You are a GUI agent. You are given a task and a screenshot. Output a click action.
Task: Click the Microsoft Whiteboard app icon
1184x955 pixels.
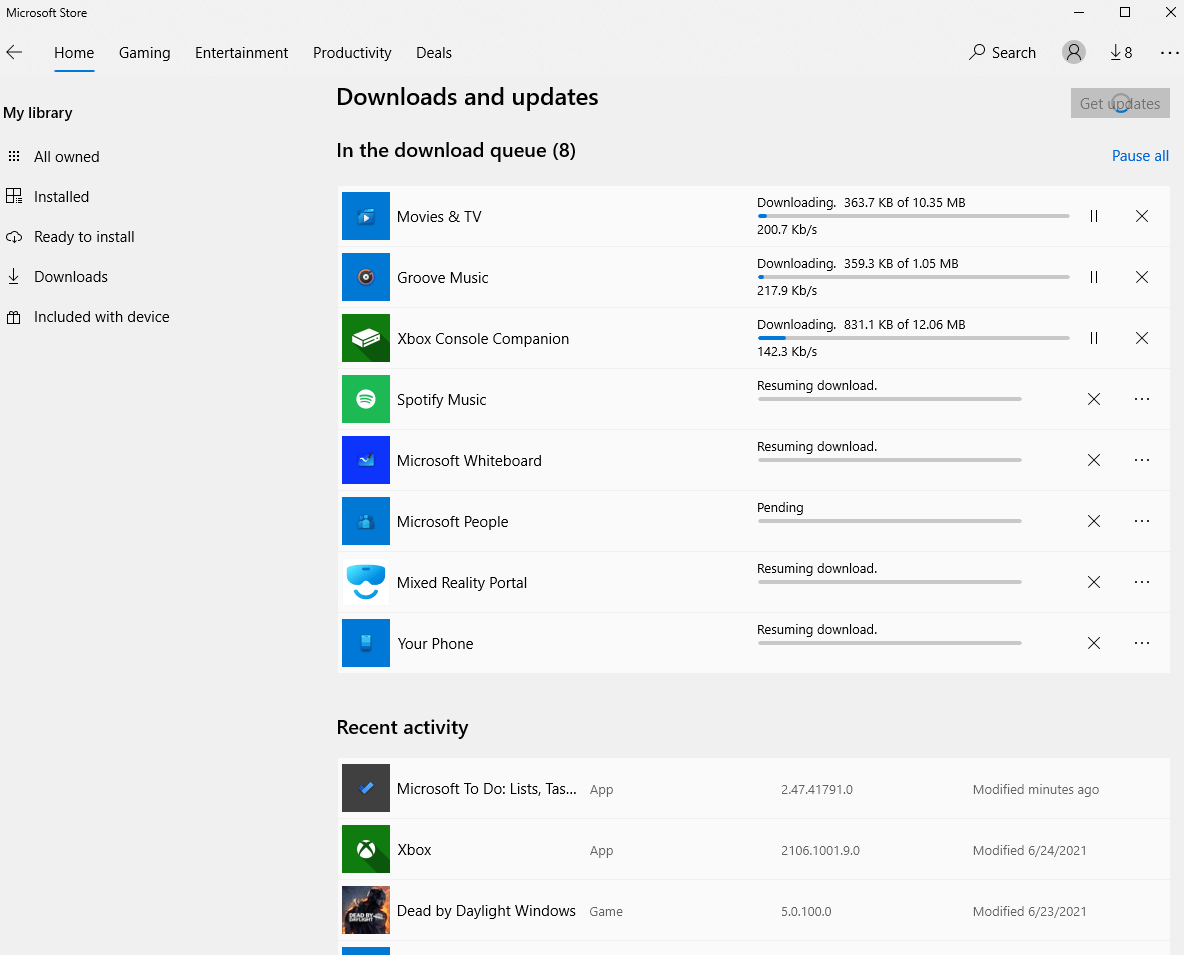coord(365,460)
